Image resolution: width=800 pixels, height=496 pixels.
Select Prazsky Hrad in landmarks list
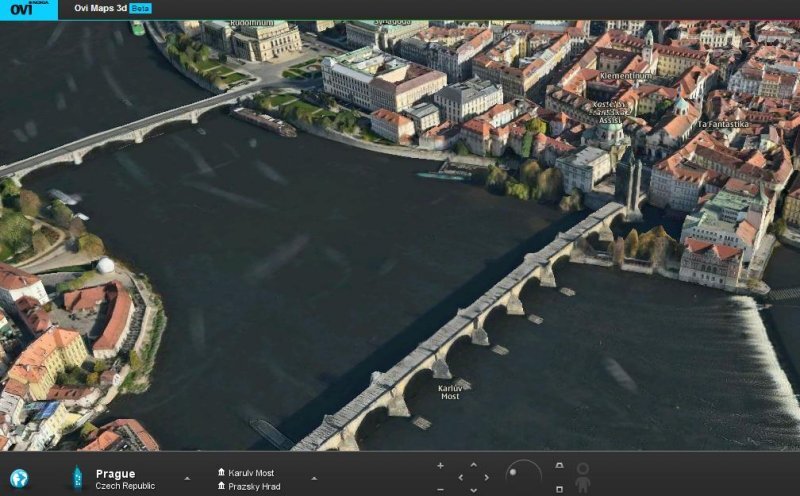pos(251,486)
